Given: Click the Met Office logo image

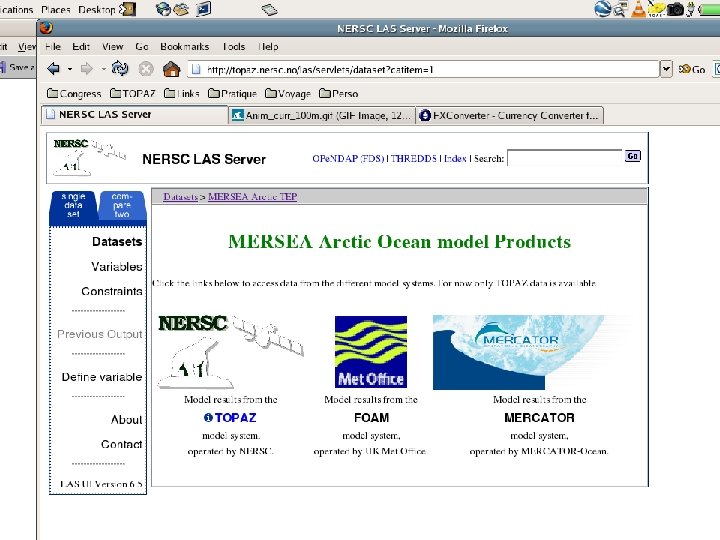Looking at the screenshot, I should point(371,352).
